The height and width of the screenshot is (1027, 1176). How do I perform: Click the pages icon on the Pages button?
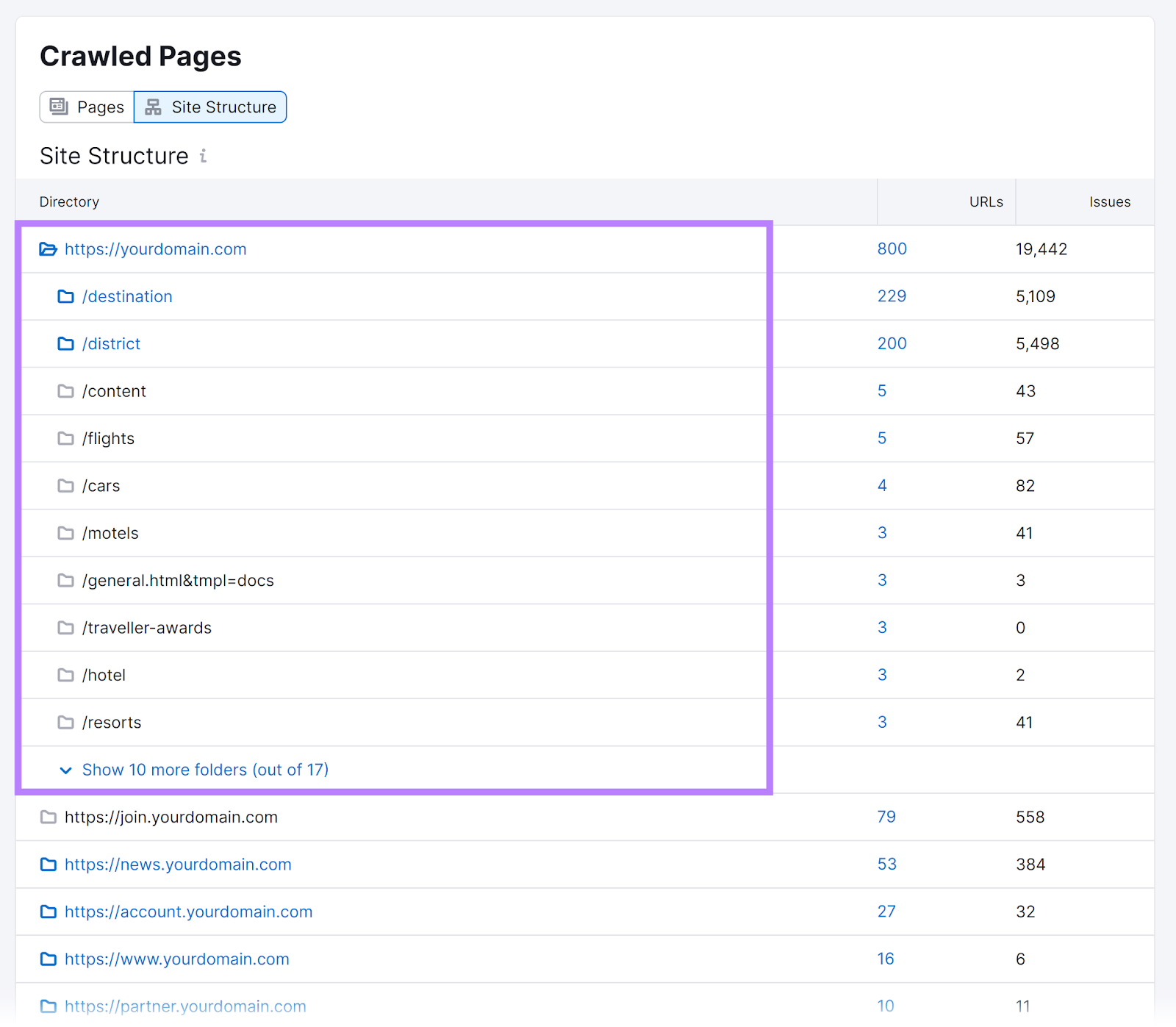click(57, 107)
